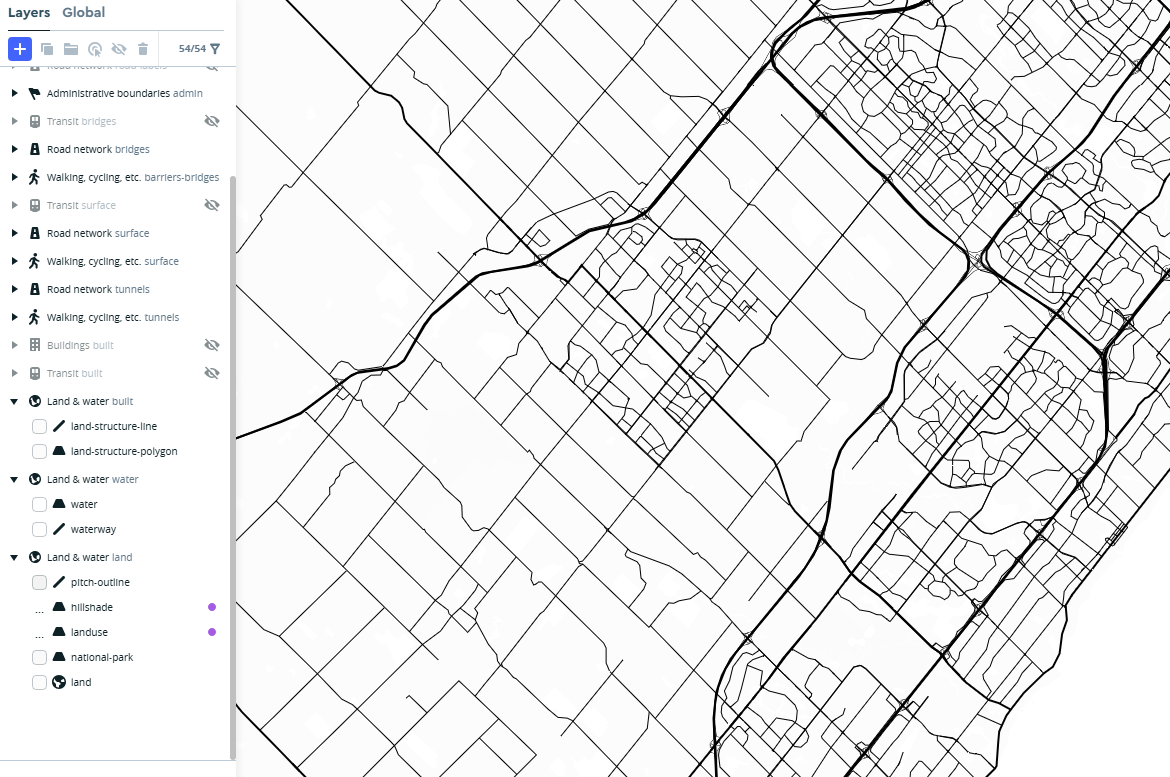
Task: Group layers using the folder icon
Action: [x=71, y=48]
